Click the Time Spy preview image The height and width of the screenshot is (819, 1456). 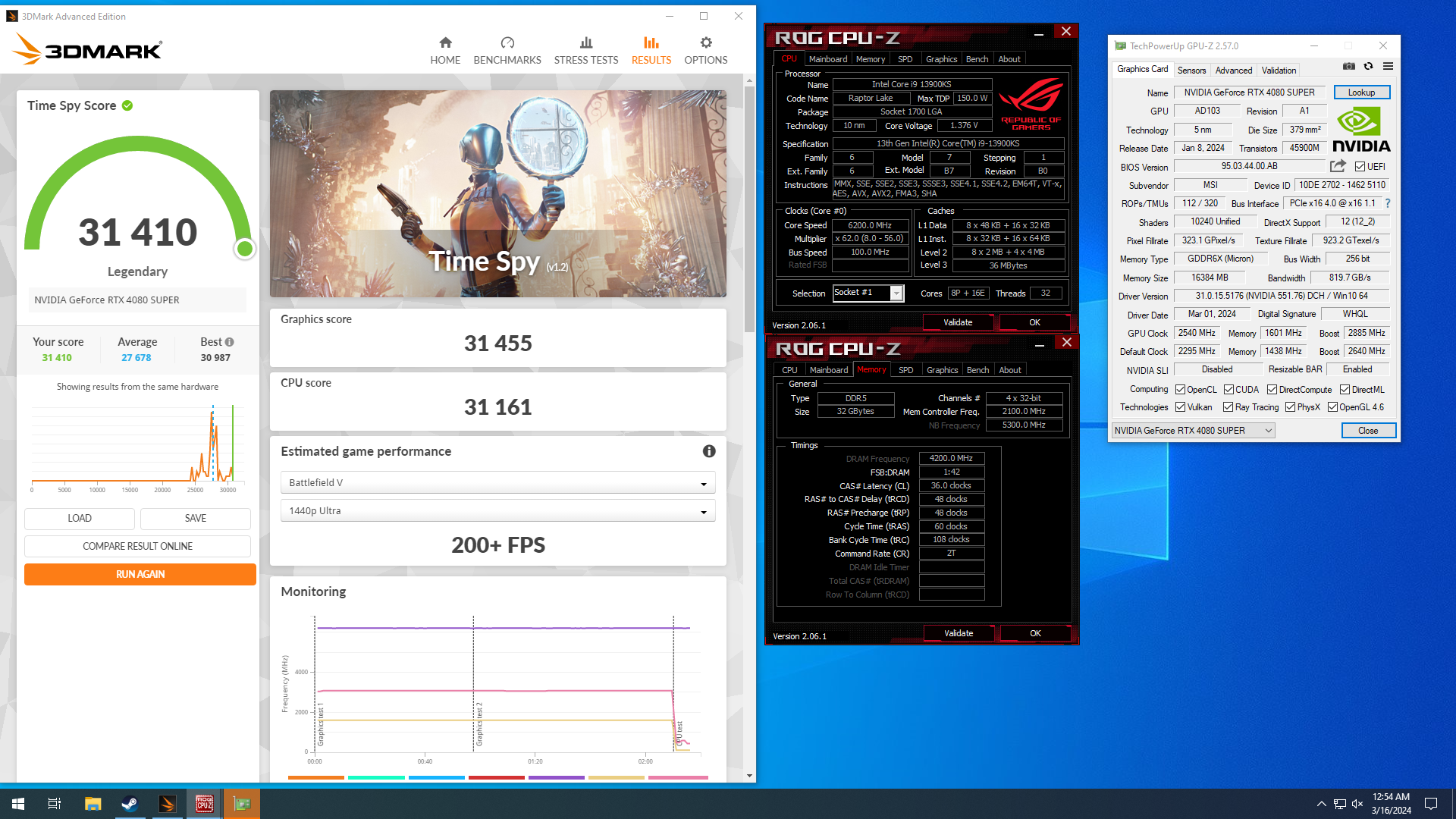point(498,194)
